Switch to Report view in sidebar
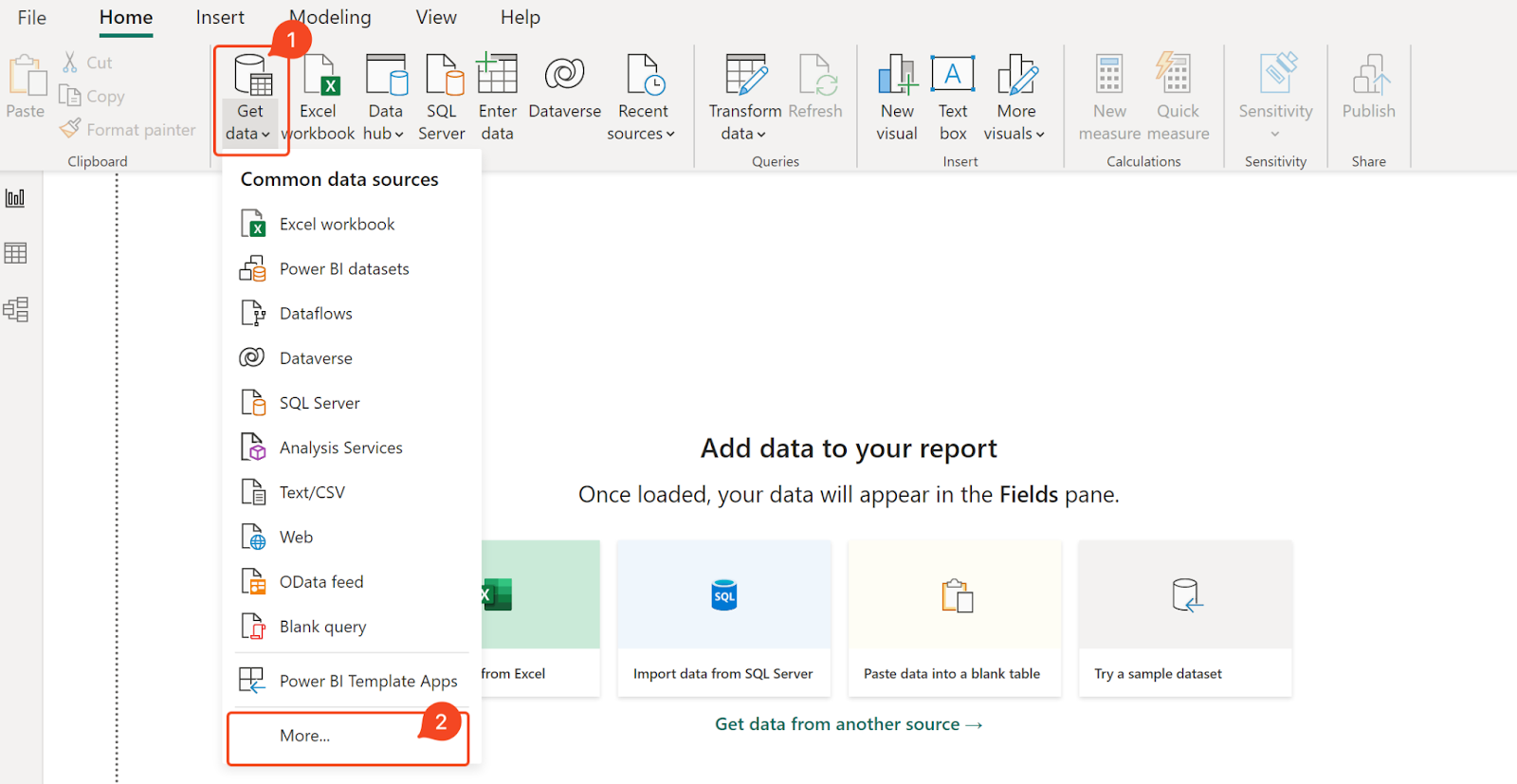The height and width of the screenshot is (784, 1517). click(16, 198)
